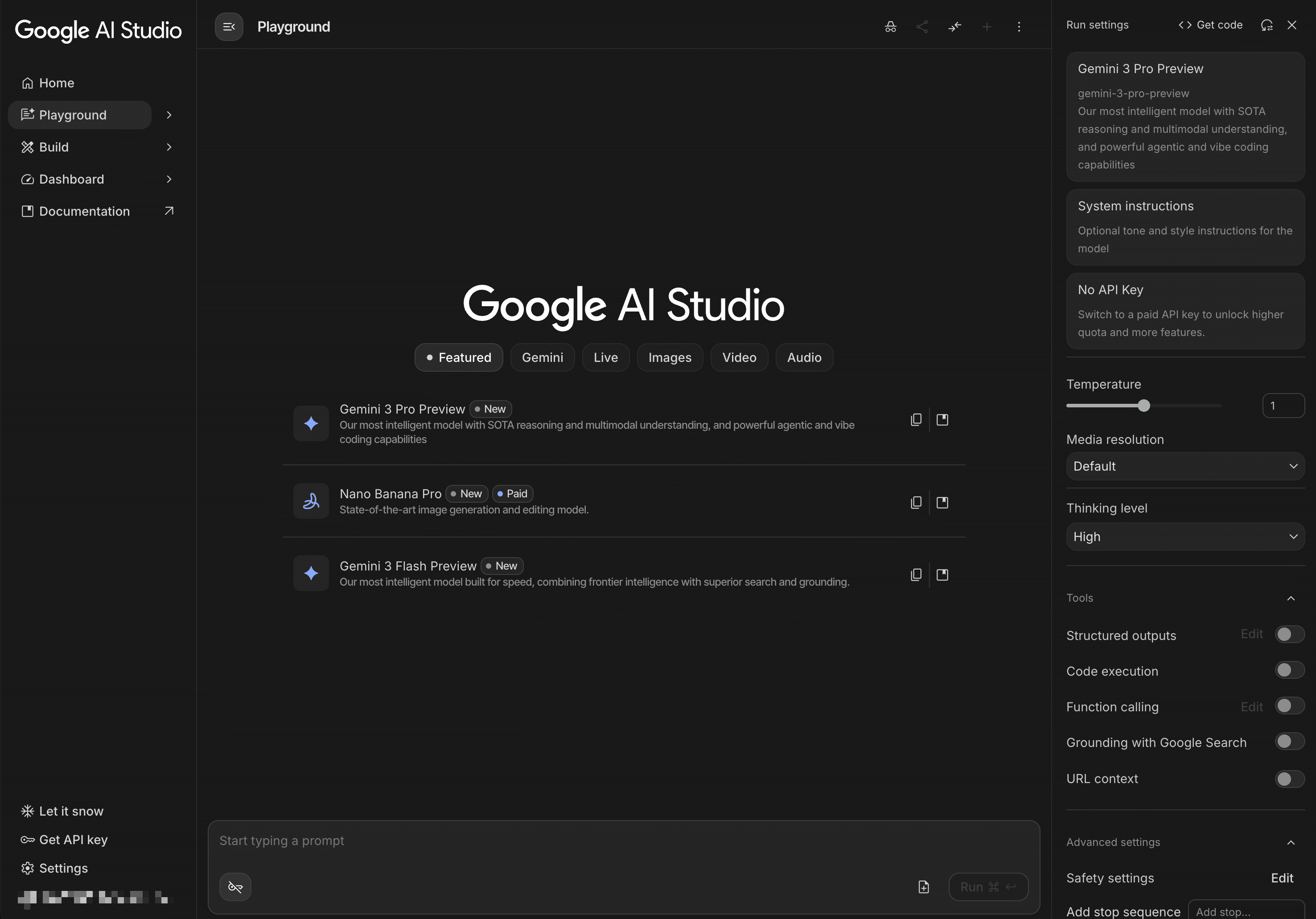Screen dimensions: 1316x919
Task: Open the Media resolution dropdown
Action: click(x=1185, y=466)
